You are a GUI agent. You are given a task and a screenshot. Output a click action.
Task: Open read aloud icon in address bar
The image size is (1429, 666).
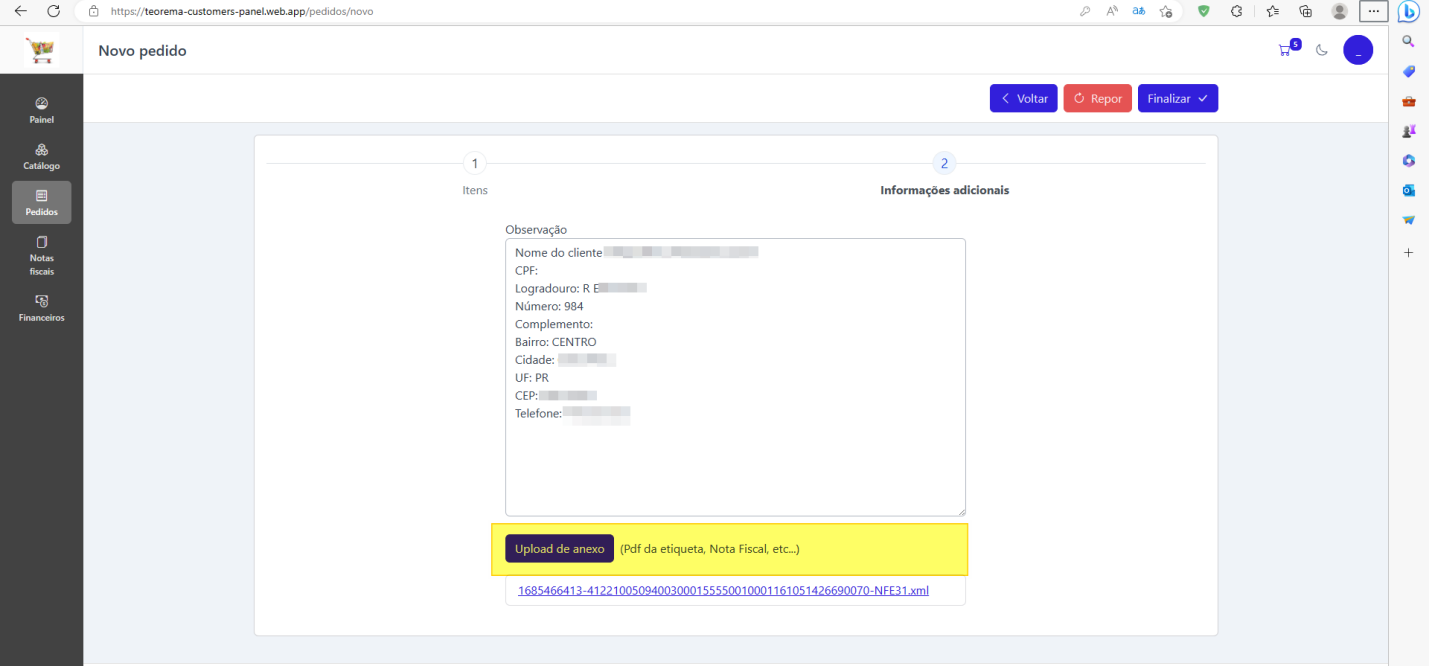(x=1112, y=11)
